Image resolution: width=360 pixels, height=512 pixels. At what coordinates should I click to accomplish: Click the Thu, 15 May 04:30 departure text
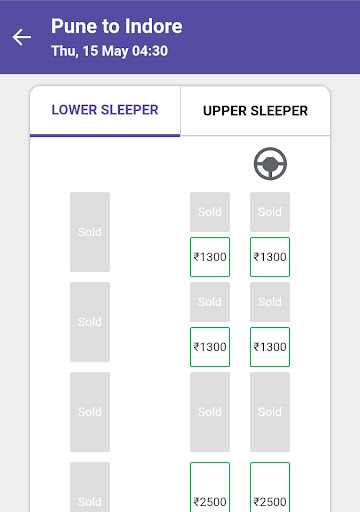coord(110,51)
